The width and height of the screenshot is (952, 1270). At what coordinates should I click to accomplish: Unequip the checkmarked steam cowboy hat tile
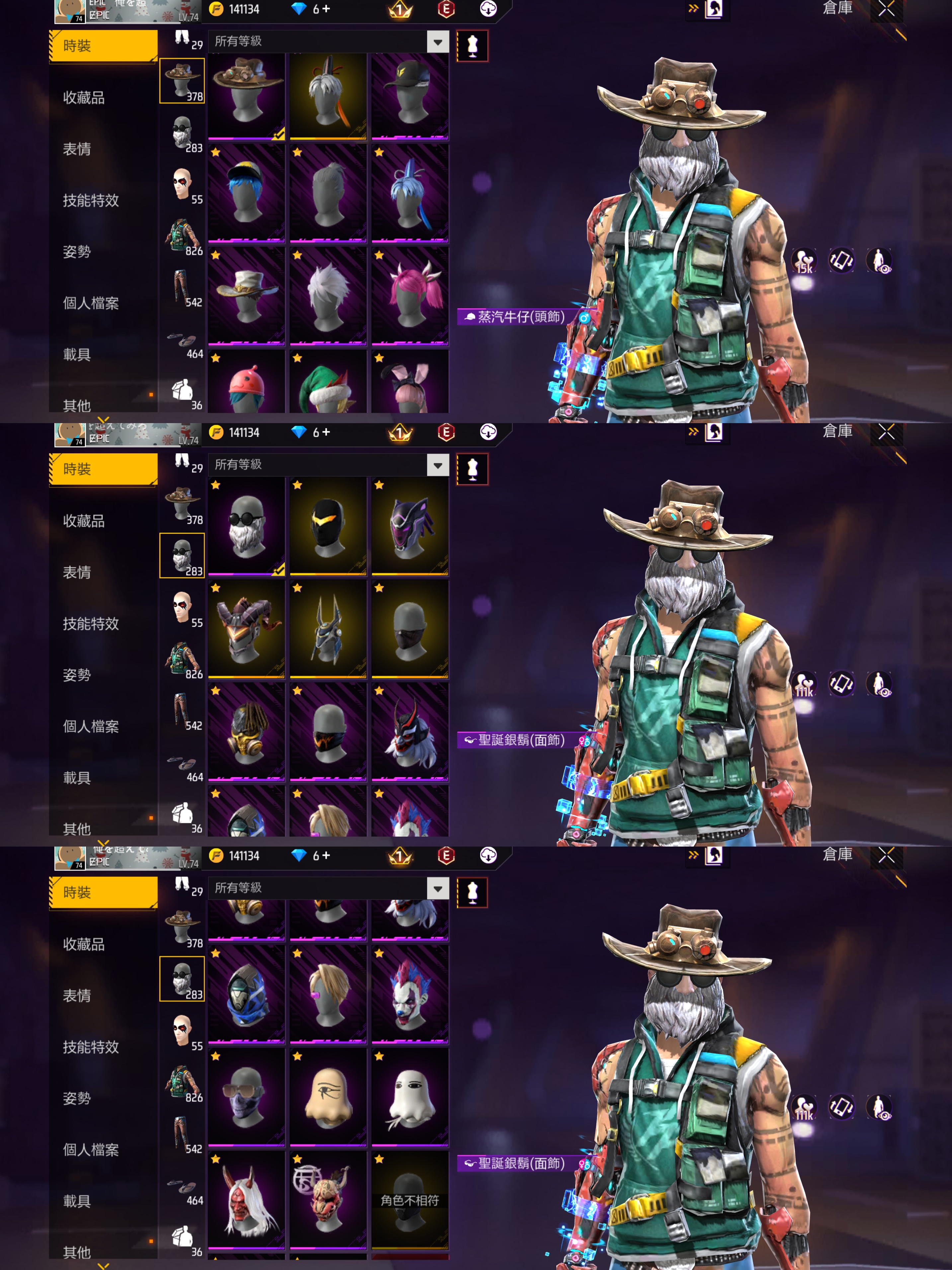[246, 96]
